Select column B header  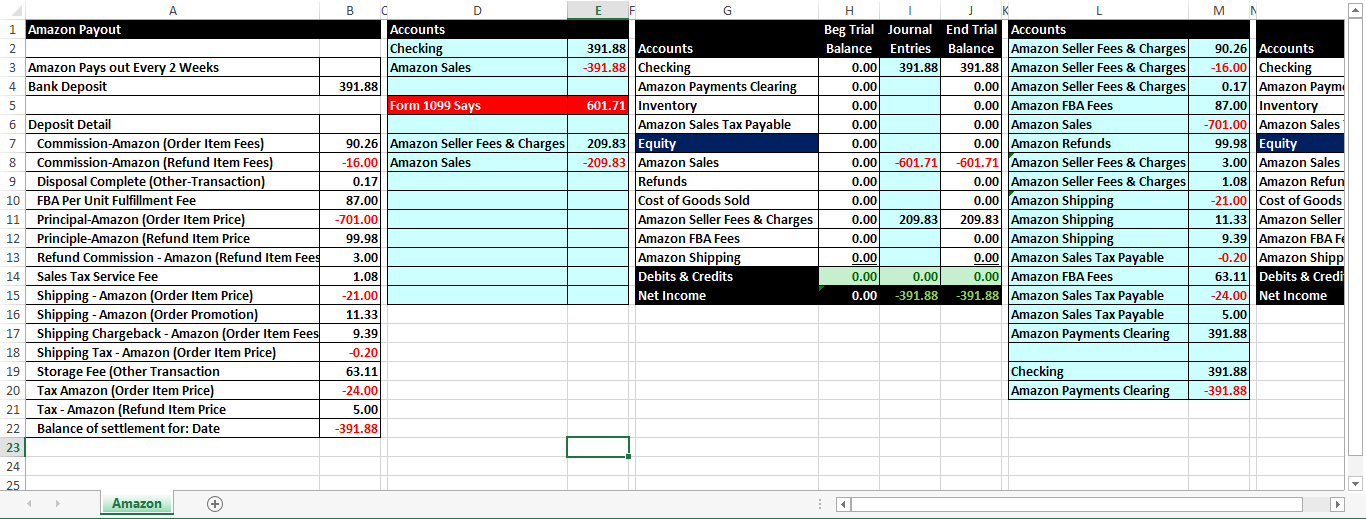coord(350,10)
